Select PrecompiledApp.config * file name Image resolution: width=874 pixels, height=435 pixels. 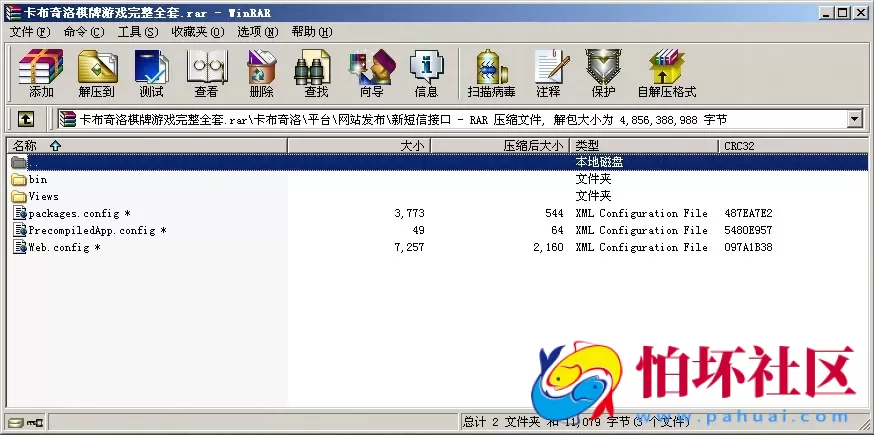(x=98, y=230)
